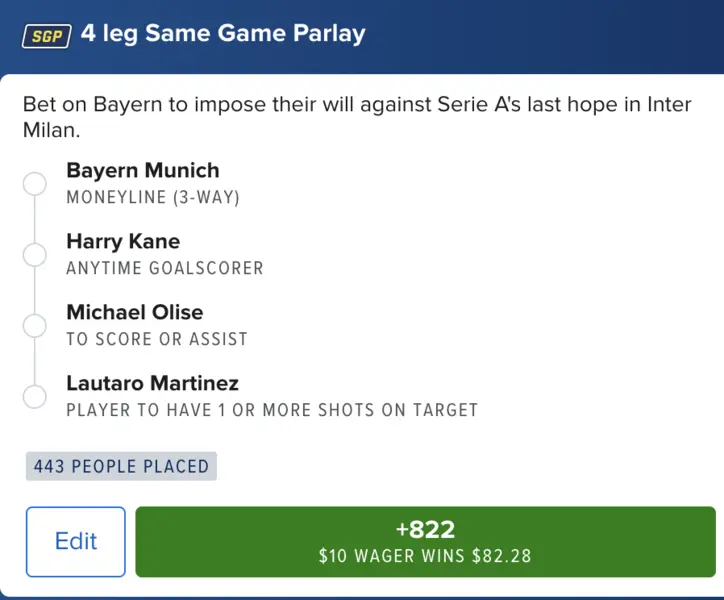Click the Moneyline (3-Way) market label

[x=153, y=197]
